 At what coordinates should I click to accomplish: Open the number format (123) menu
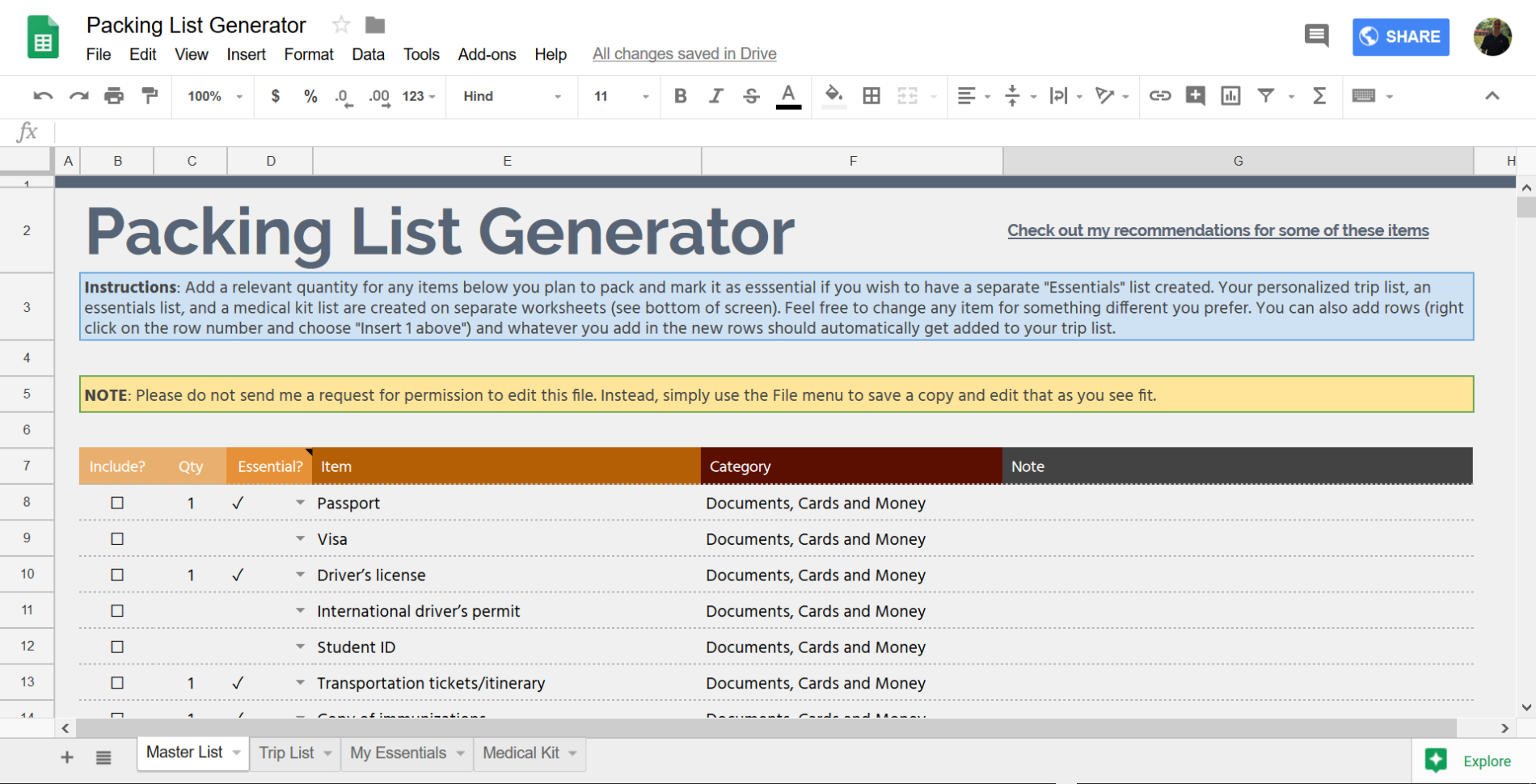417,96
